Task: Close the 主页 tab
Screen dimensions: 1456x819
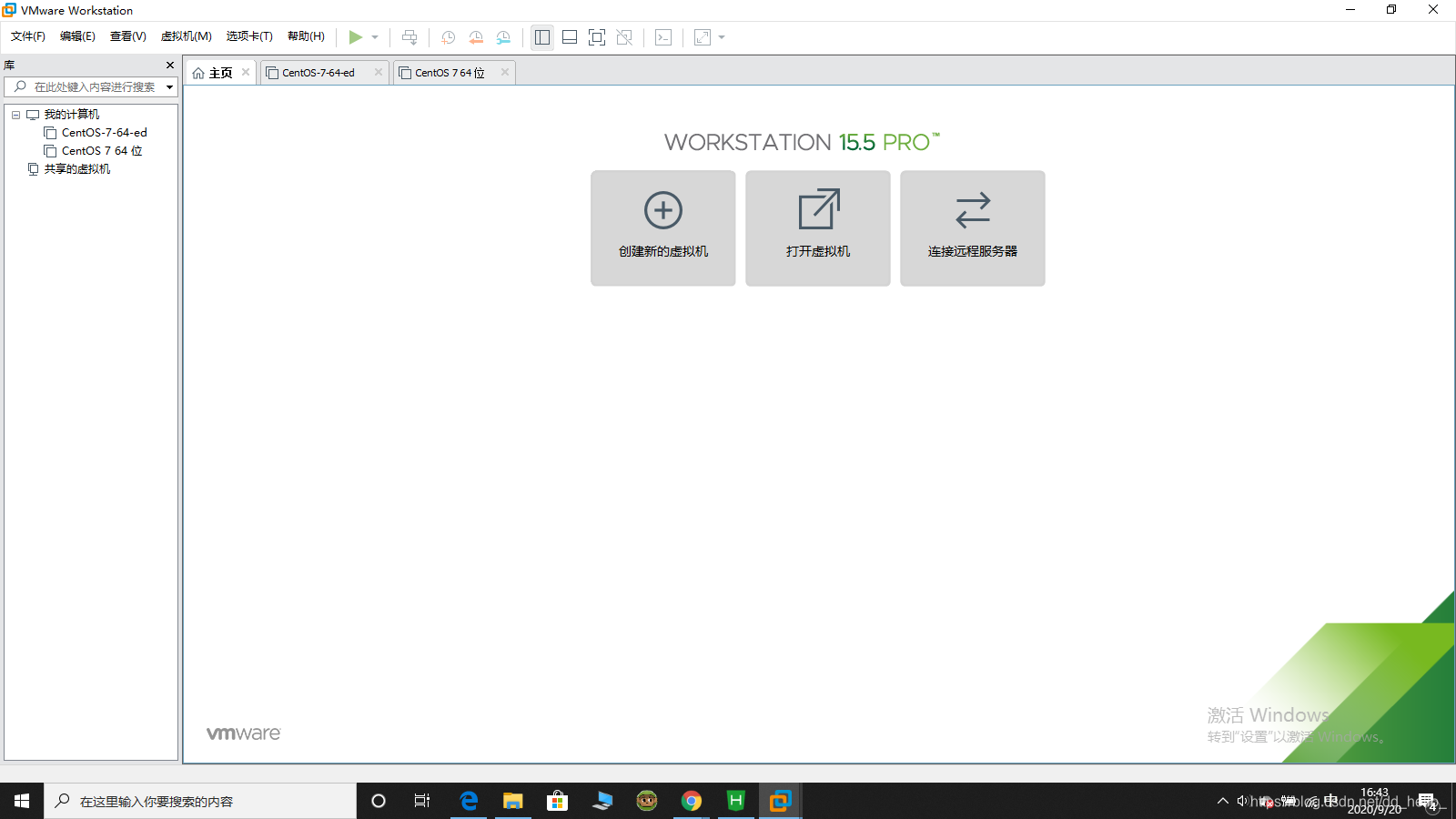Action: pyautogui.click(x=246, y=72)
